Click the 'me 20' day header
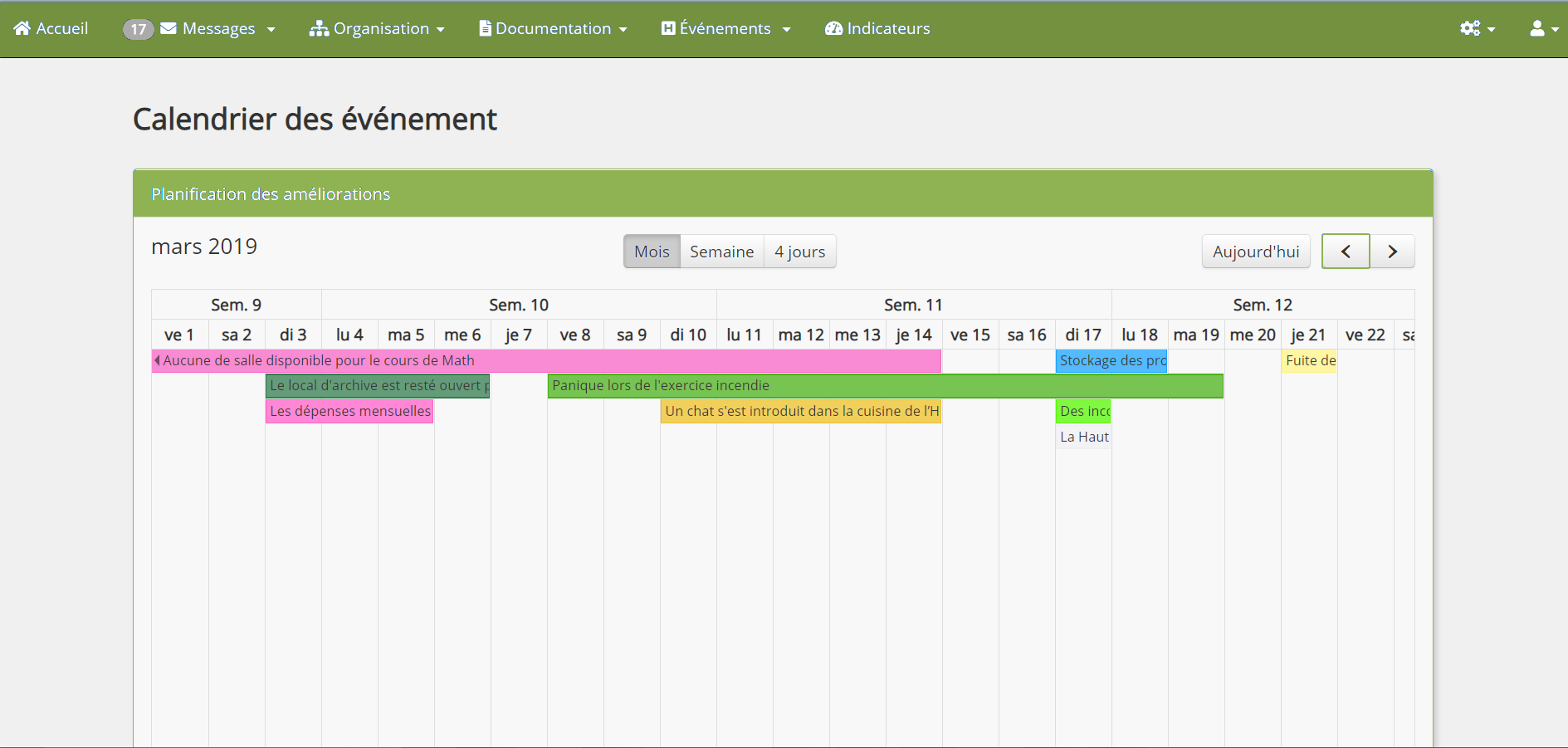The image size is (1568, 748). pyautogui.click(x=1253, y=335)
